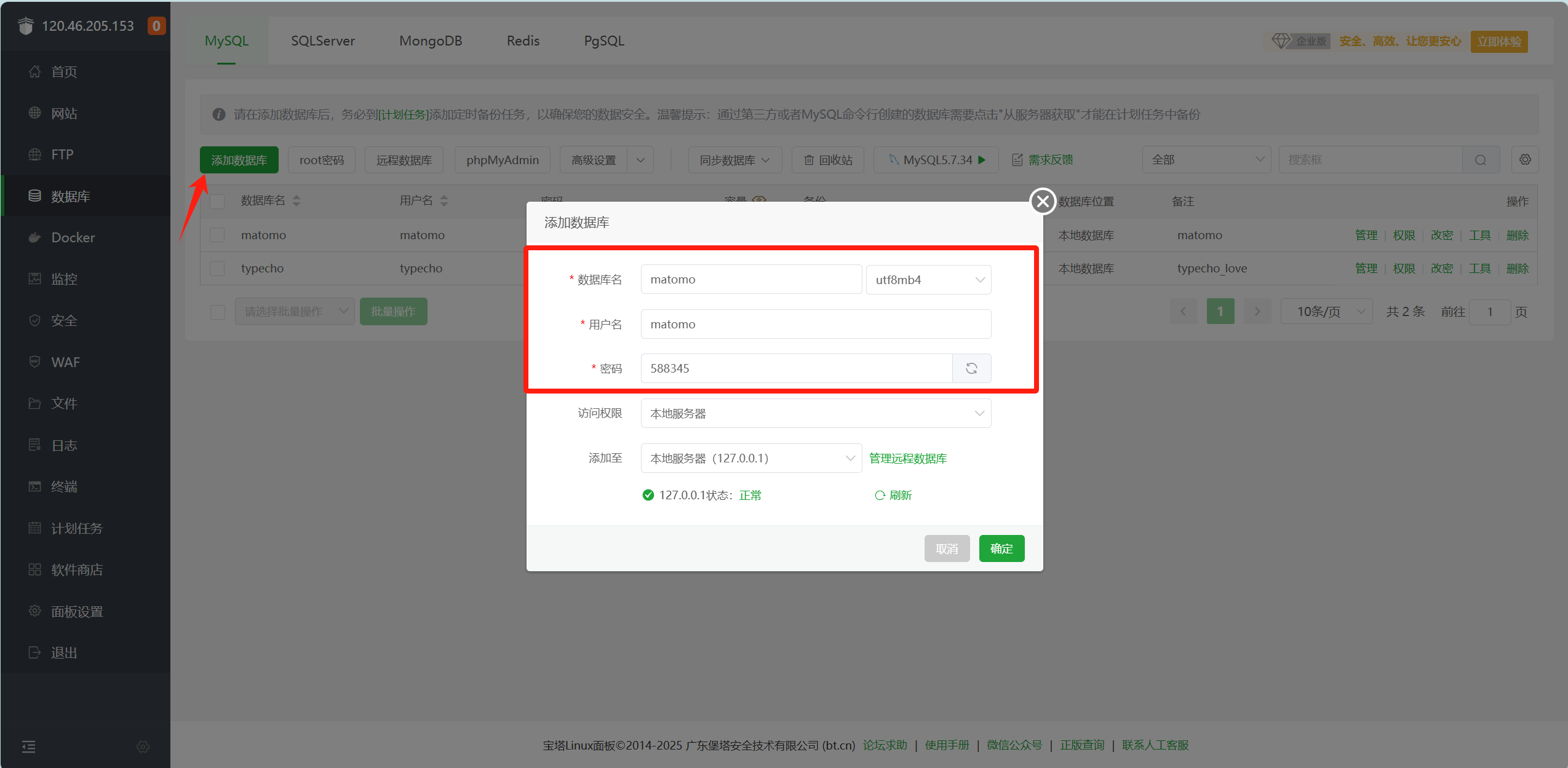Switch to the Redis tab
The height and width of the screenshot is (768, 1568).
click(523, 41)
